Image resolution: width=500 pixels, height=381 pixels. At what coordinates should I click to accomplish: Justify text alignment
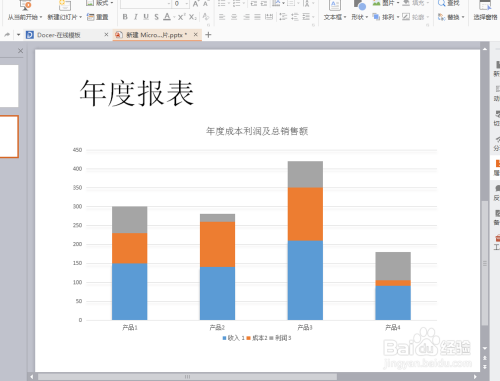click(257, 17)
